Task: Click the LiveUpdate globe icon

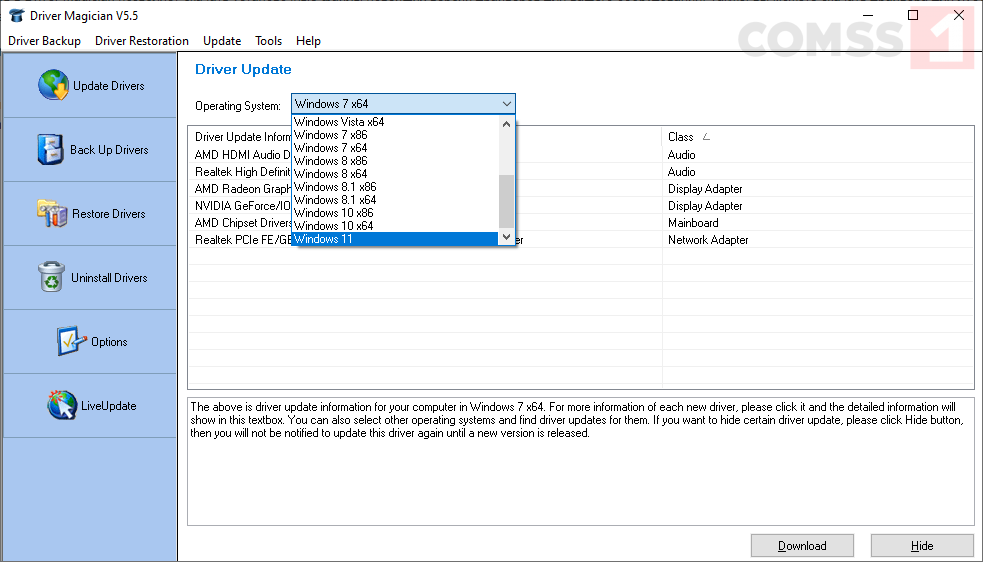Action: [61, 405]
